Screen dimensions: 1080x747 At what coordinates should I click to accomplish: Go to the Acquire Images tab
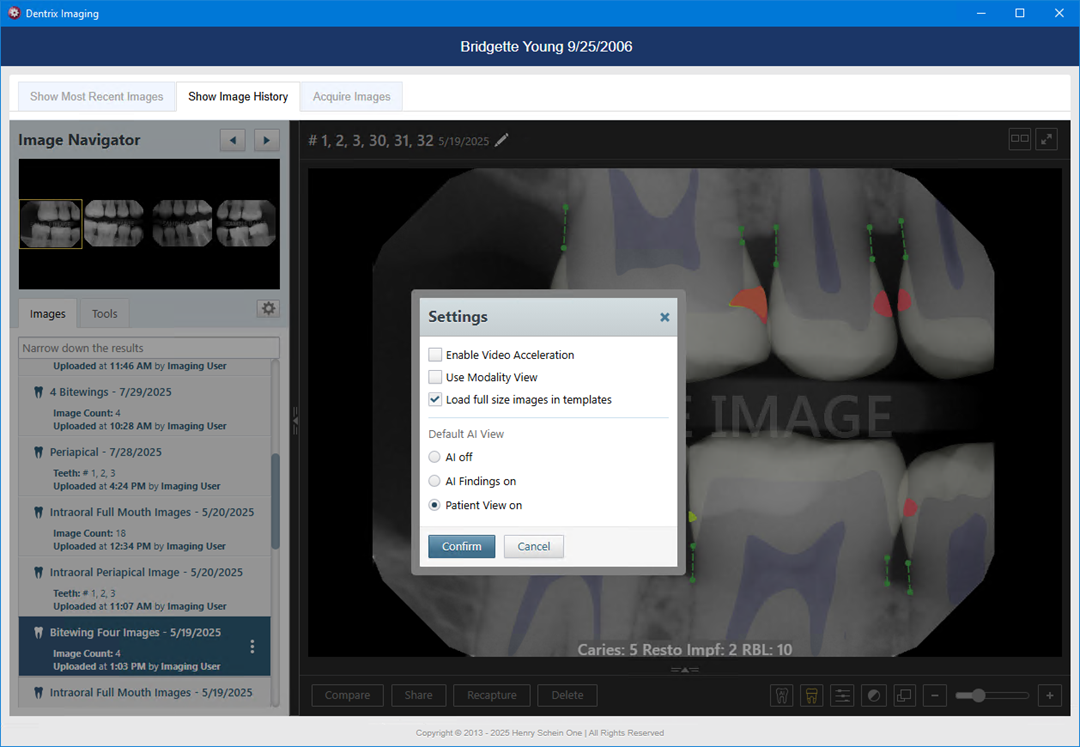pos(351,96)
